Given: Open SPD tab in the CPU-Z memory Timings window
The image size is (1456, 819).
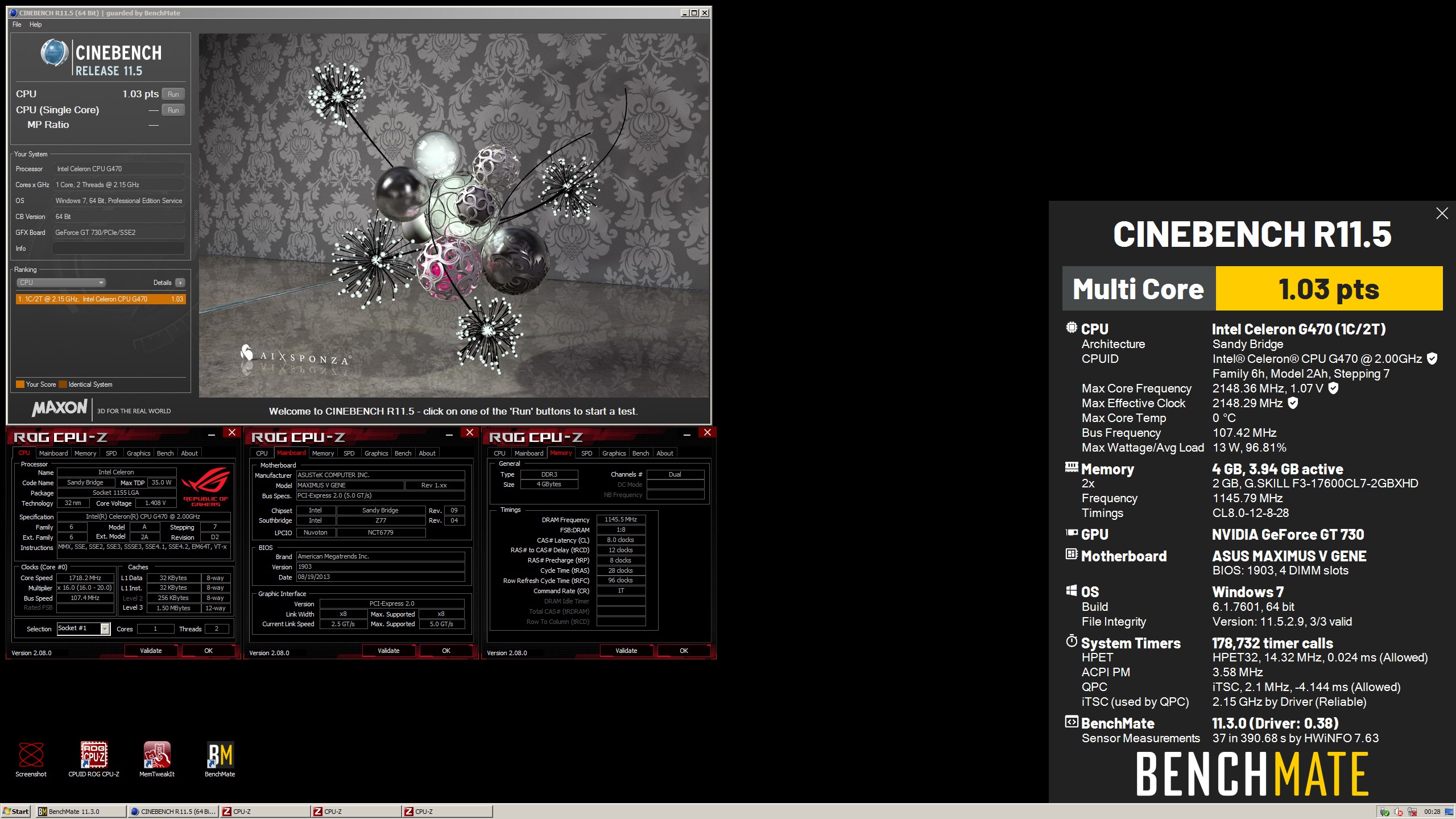Looking at the screenshot, I should tap(586, 453).
